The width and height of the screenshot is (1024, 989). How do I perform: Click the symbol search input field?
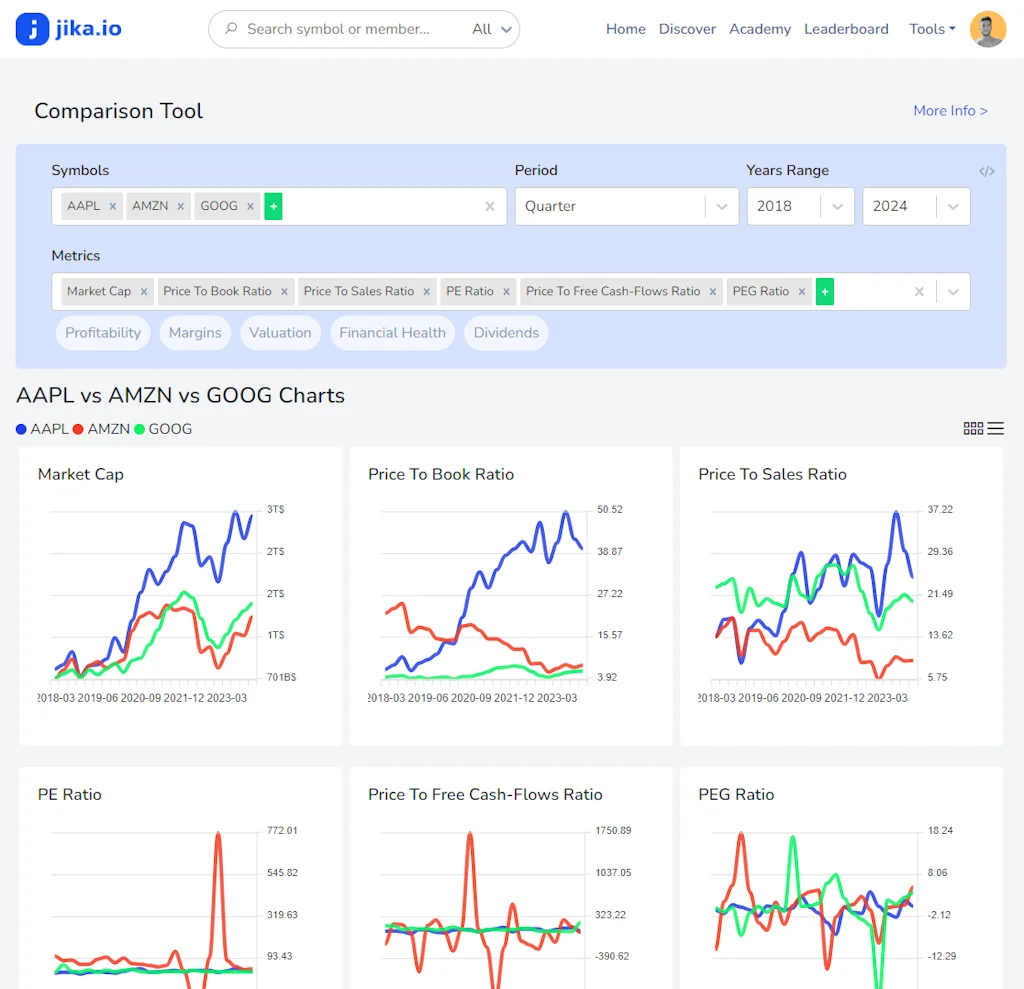point(380,206)
